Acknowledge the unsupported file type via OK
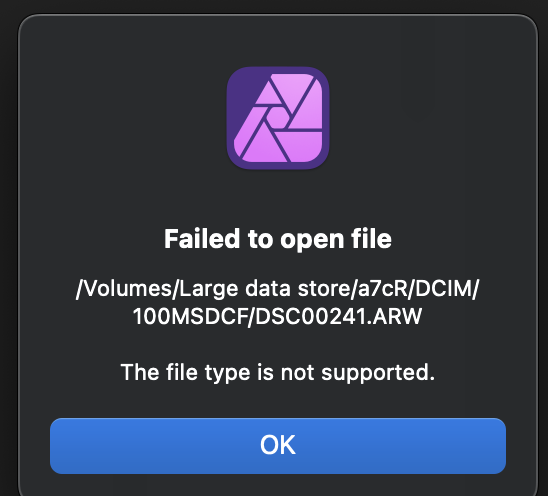This screenshot has height=496, width=548. click(278, 446)
